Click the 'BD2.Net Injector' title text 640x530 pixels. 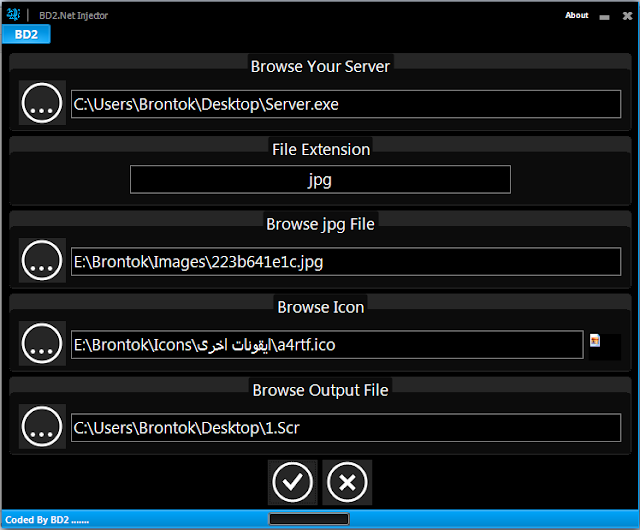click(x=73, y=16)
